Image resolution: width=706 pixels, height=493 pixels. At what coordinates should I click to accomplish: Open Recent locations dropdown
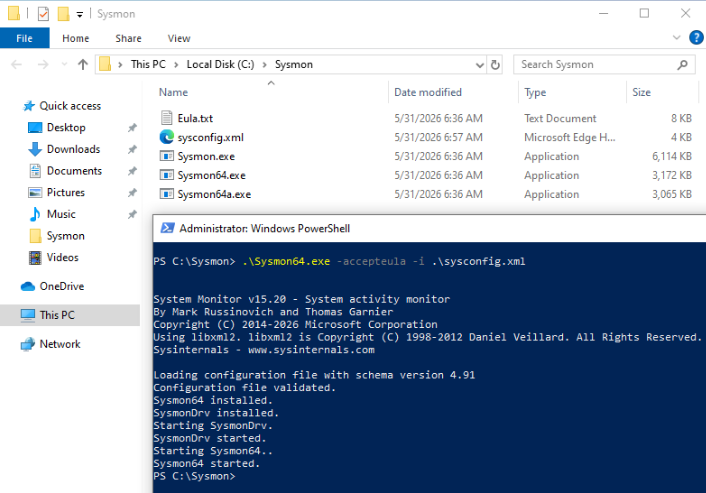pyautogui.click(x=64, y=64)
